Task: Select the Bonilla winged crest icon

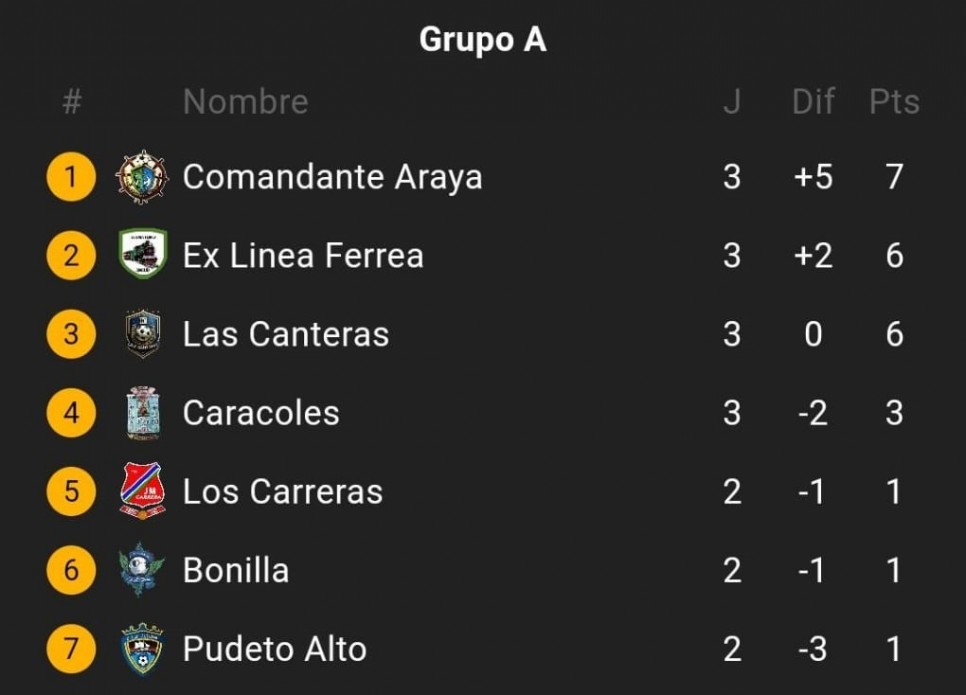Action: (x=142, y=570)
